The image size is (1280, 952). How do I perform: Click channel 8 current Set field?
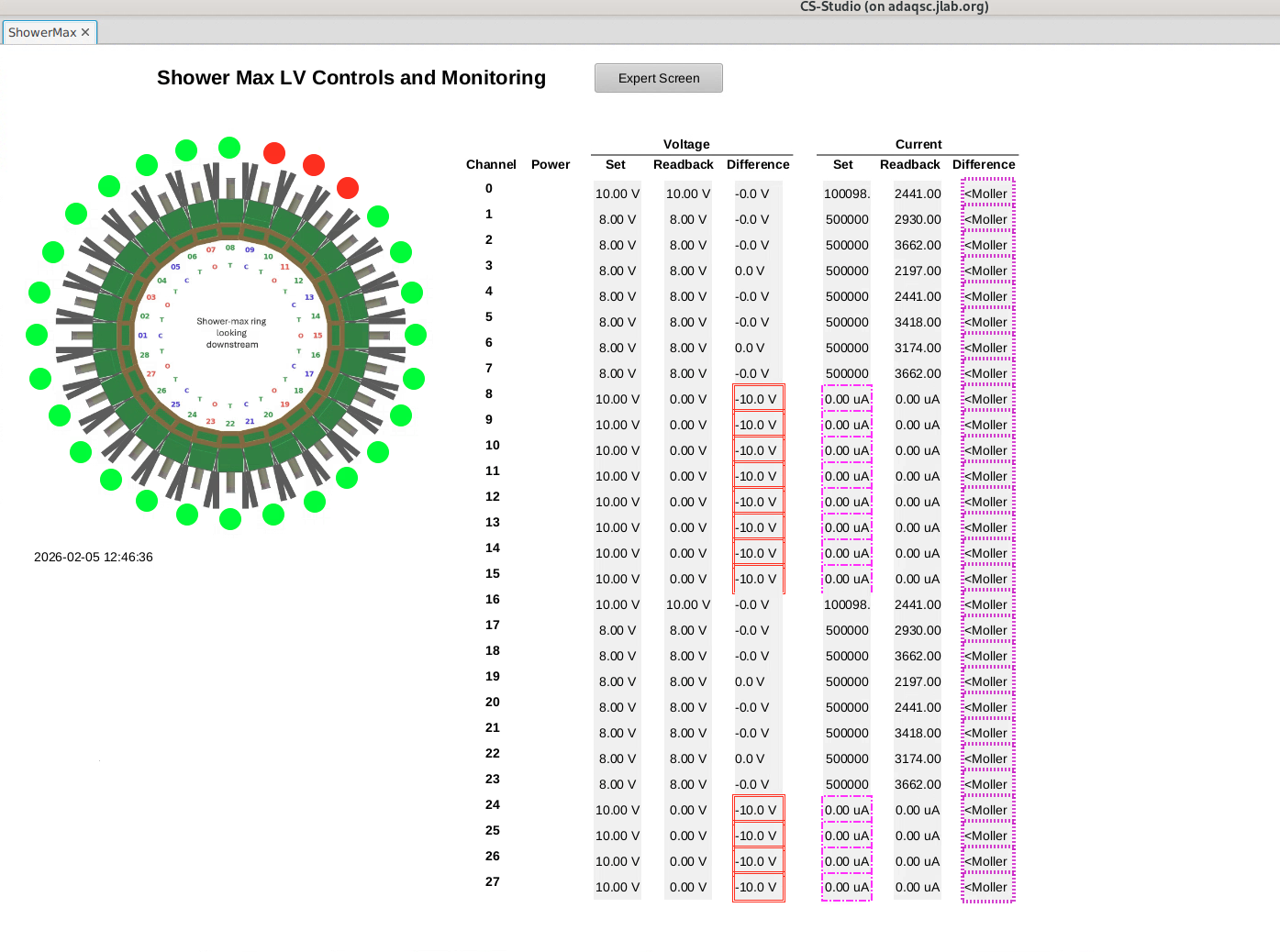pos(846,399)
